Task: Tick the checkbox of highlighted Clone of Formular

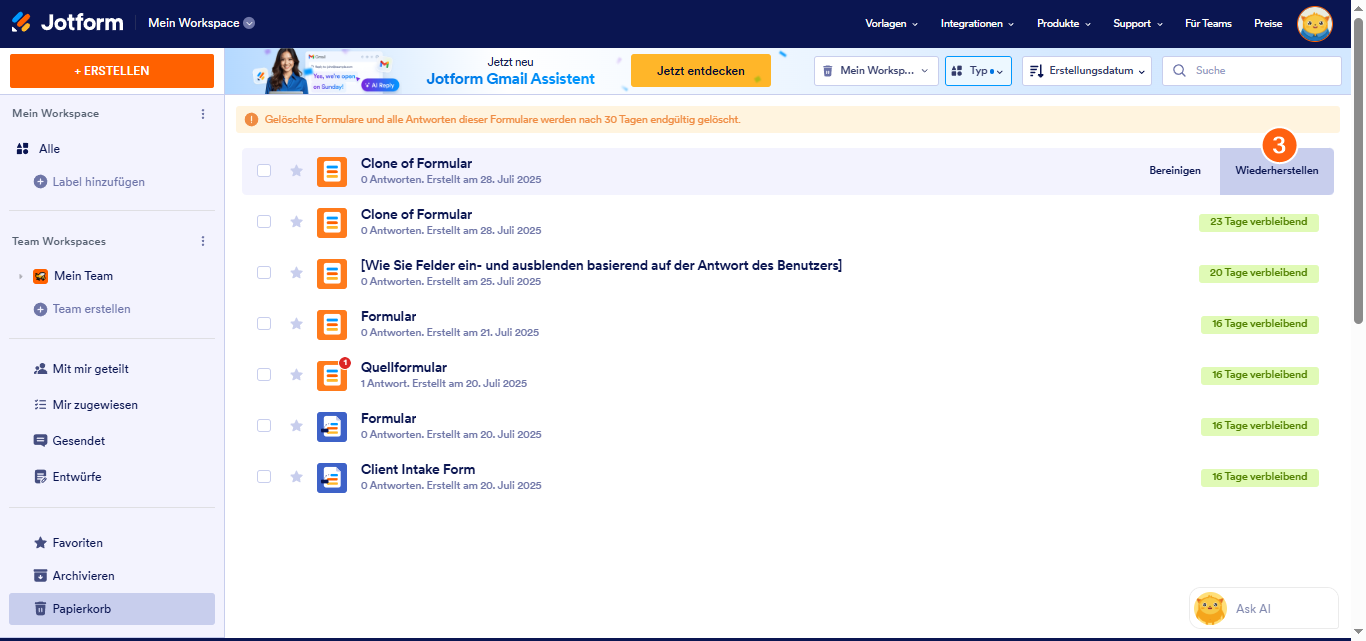Action: pyautogui.click(x=264, y=171)
